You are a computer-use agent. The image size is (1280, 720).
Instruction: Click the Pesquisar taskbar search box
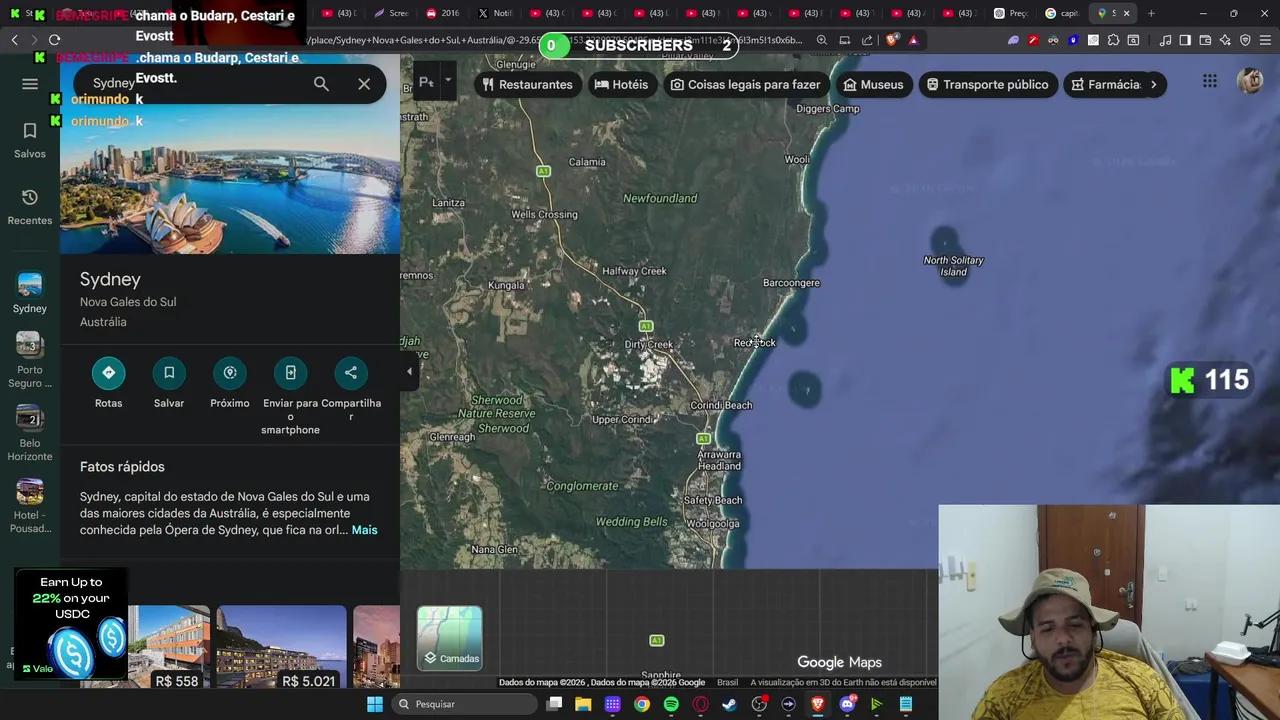pyautogui.click(x=462, y=704)
